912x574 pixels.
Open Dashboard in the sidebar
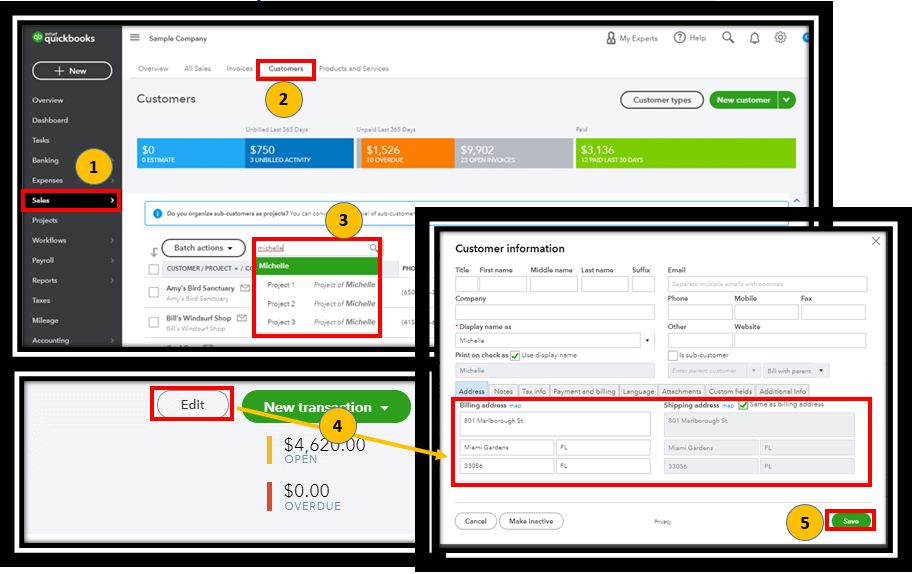(x=50, y=120)
